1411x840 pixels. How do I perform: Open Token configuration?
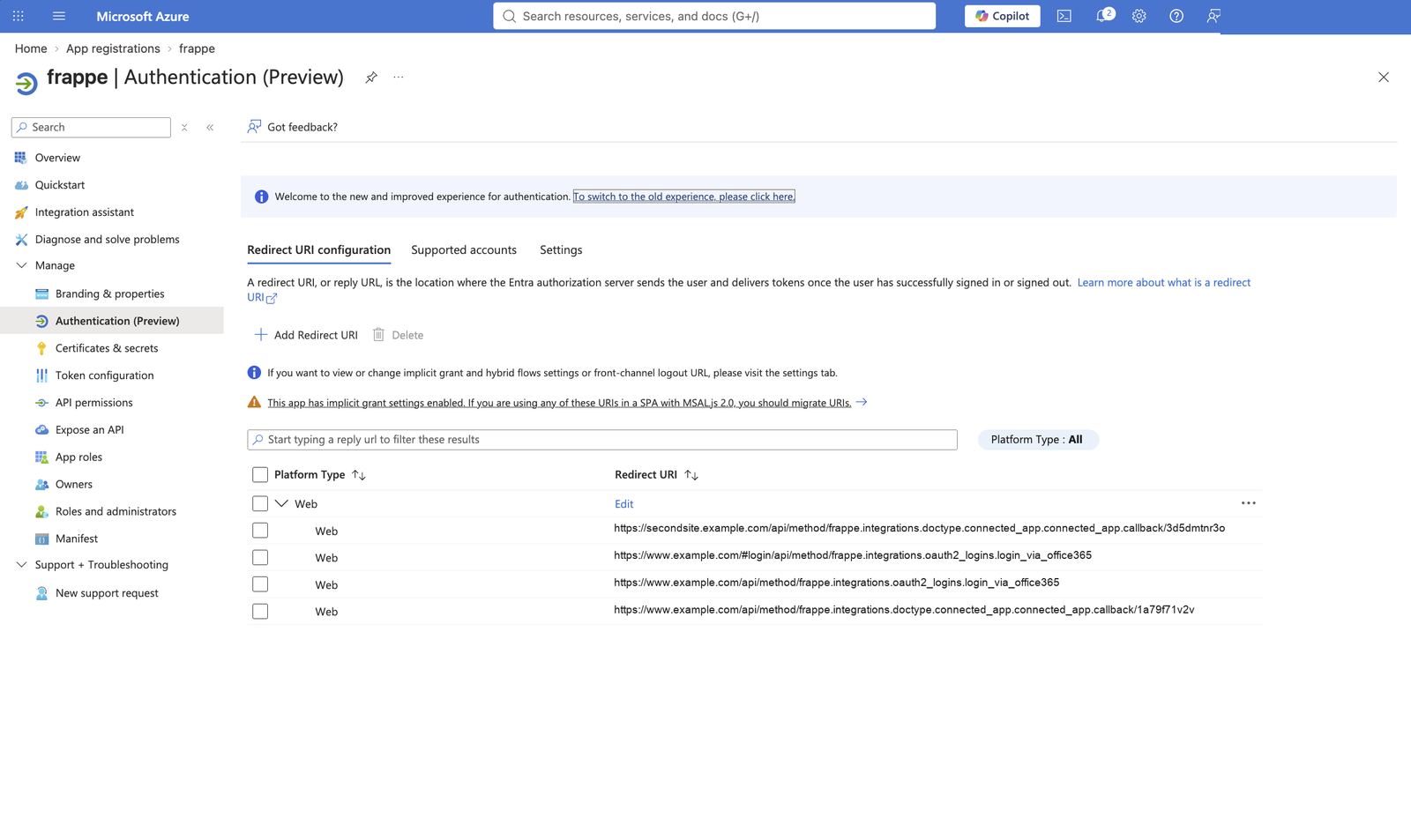coord(104,375)
